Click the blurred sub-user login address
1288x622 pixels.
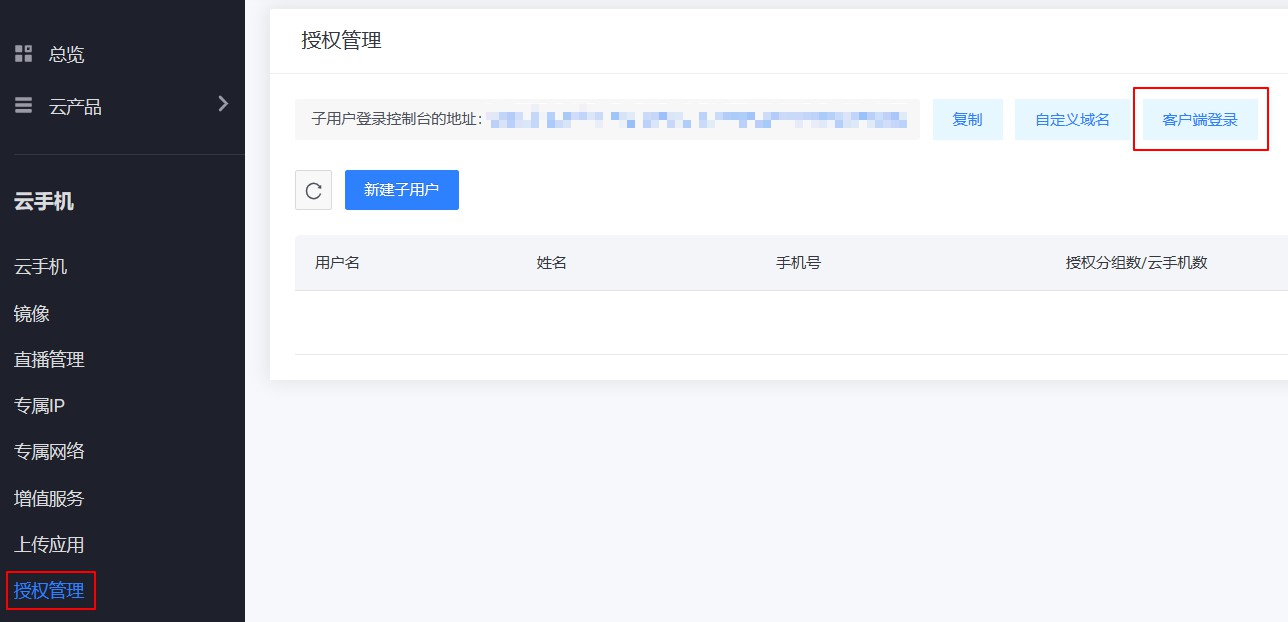pos(698,120)
